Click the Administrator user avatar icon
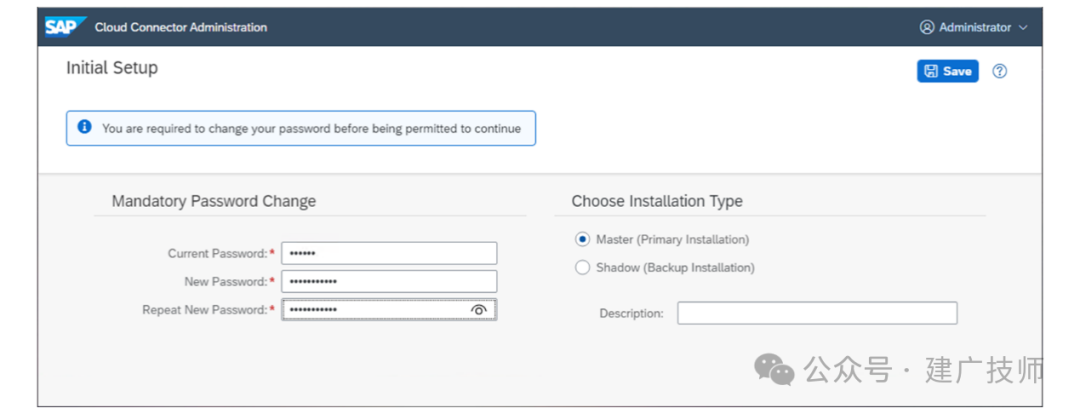This screenshot has height=414, width=1080. tap(927, 28)
